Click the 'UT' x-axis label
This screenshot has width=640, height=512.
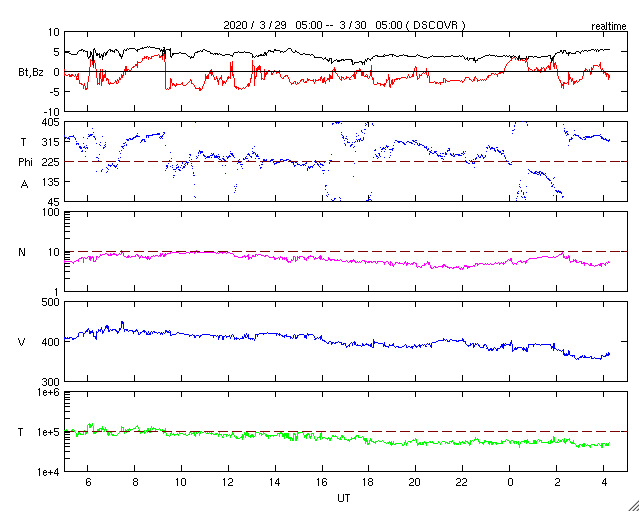tap(344, 498)
